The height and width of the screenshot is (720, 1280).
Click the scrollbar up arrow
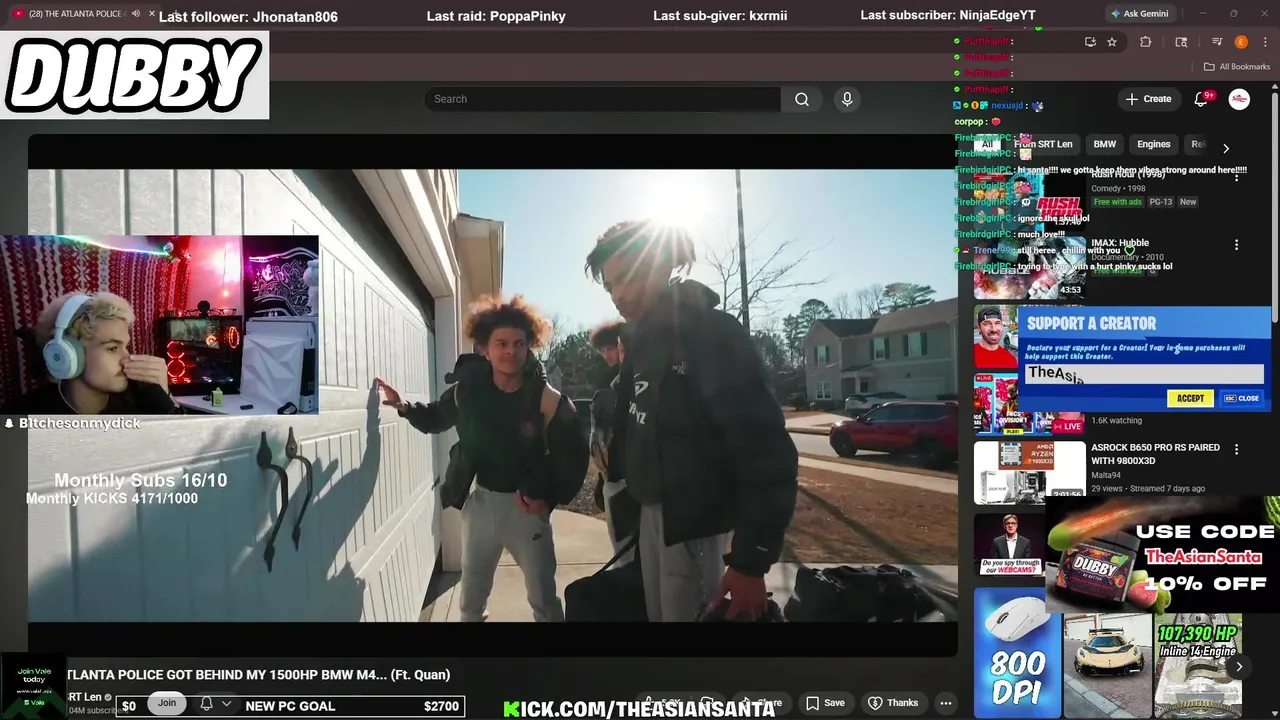point(1274,87)
